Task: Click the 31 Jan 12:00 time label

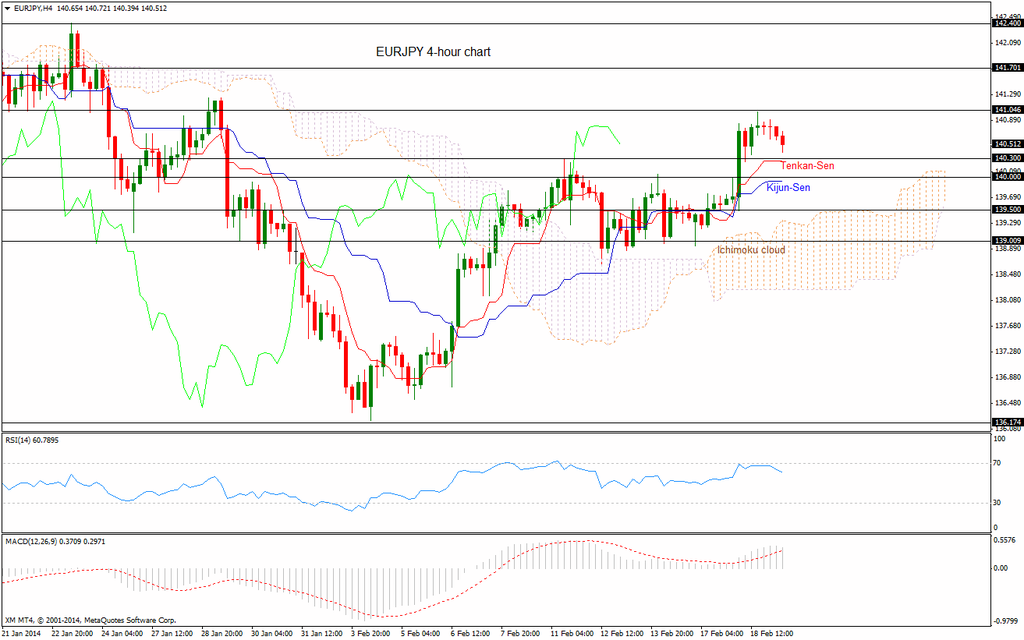Action: (x=322, y=633)
